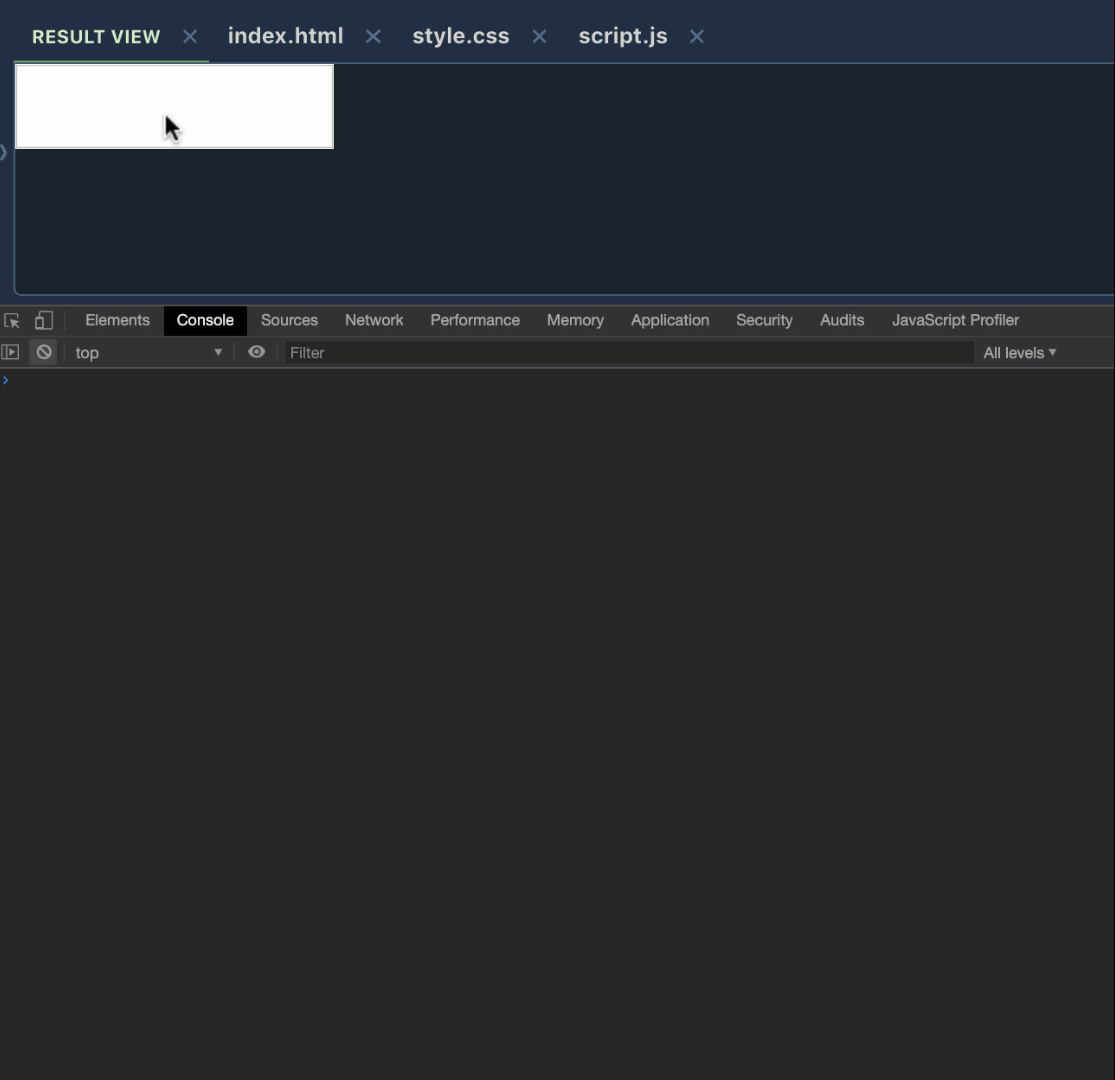
Task: Open the Performance panel
Action: pos(475,321)
